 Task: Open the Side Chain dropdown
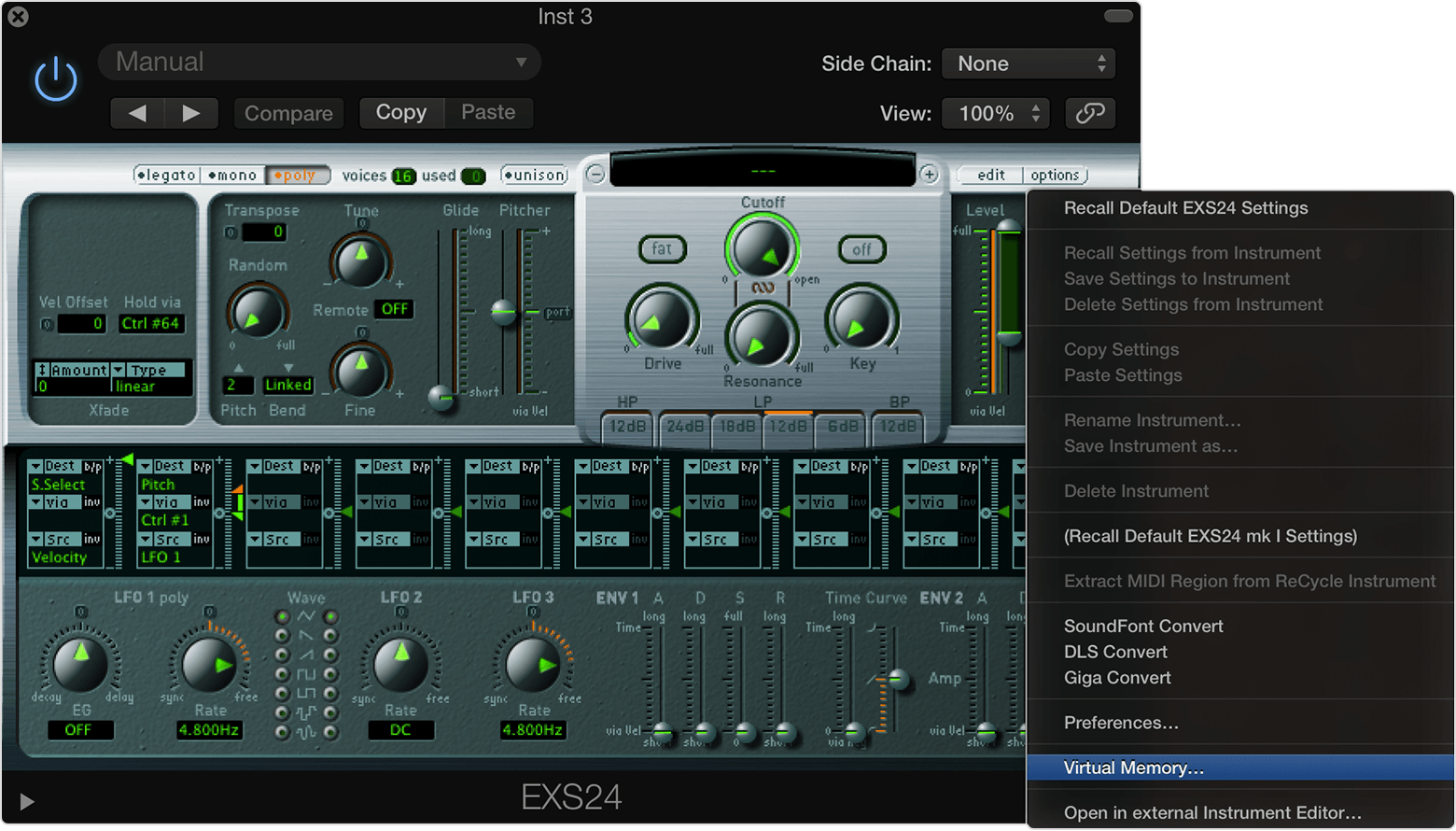coord(1029,63)
